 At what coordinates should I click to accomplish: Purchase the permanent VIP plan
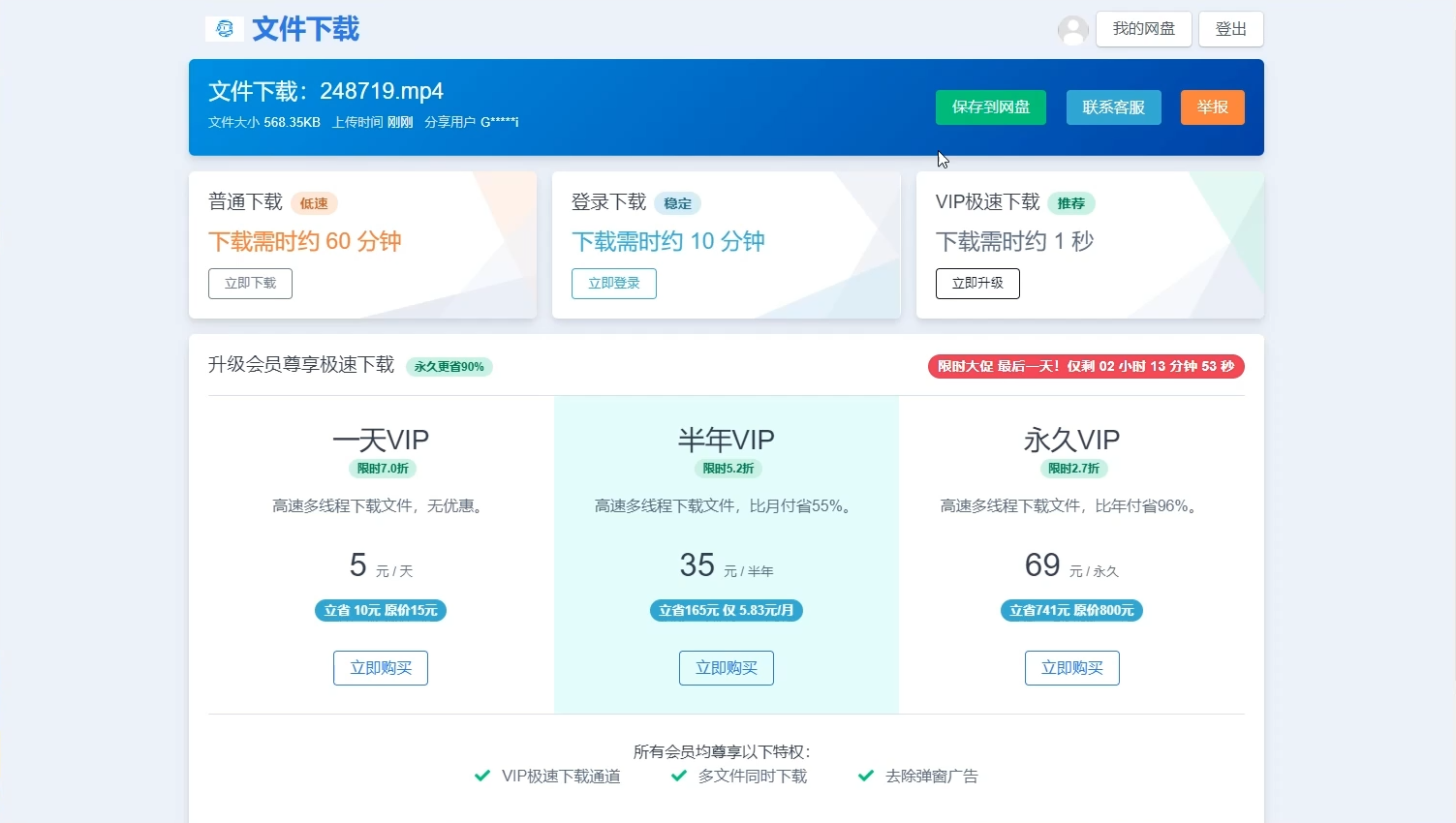point(1071,668)
